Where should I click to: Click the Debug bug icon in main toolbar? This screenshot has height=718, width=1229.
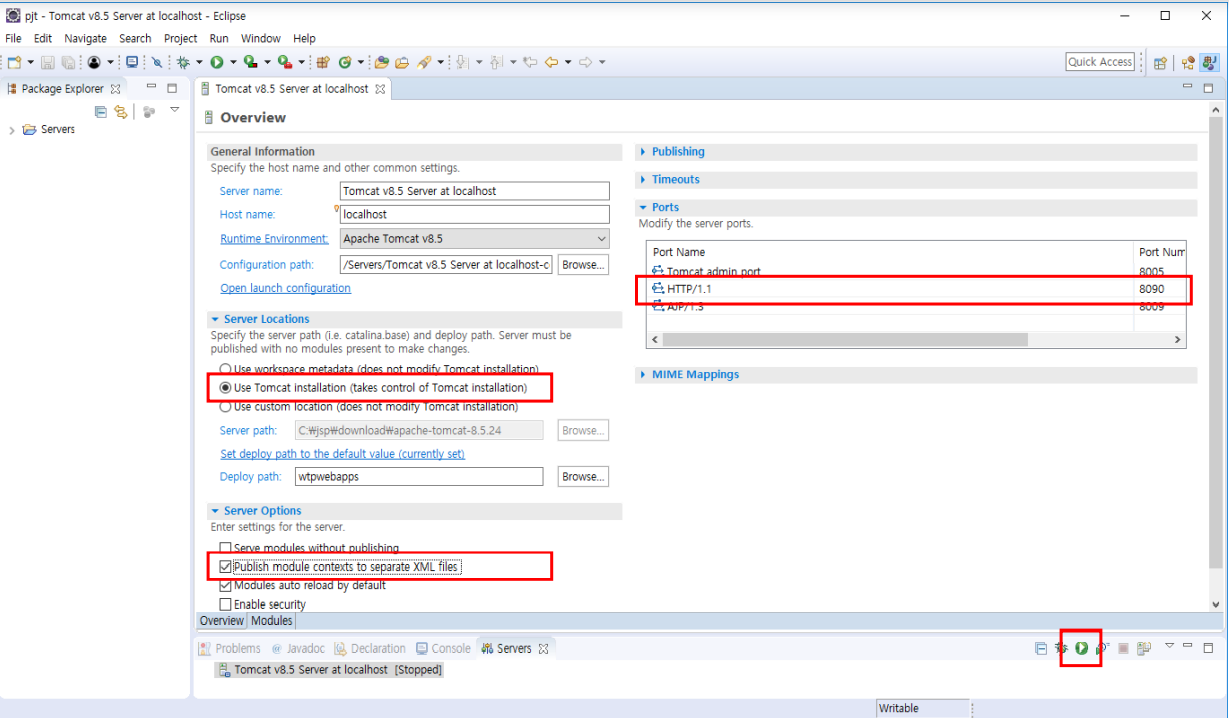tap(183, 62)
